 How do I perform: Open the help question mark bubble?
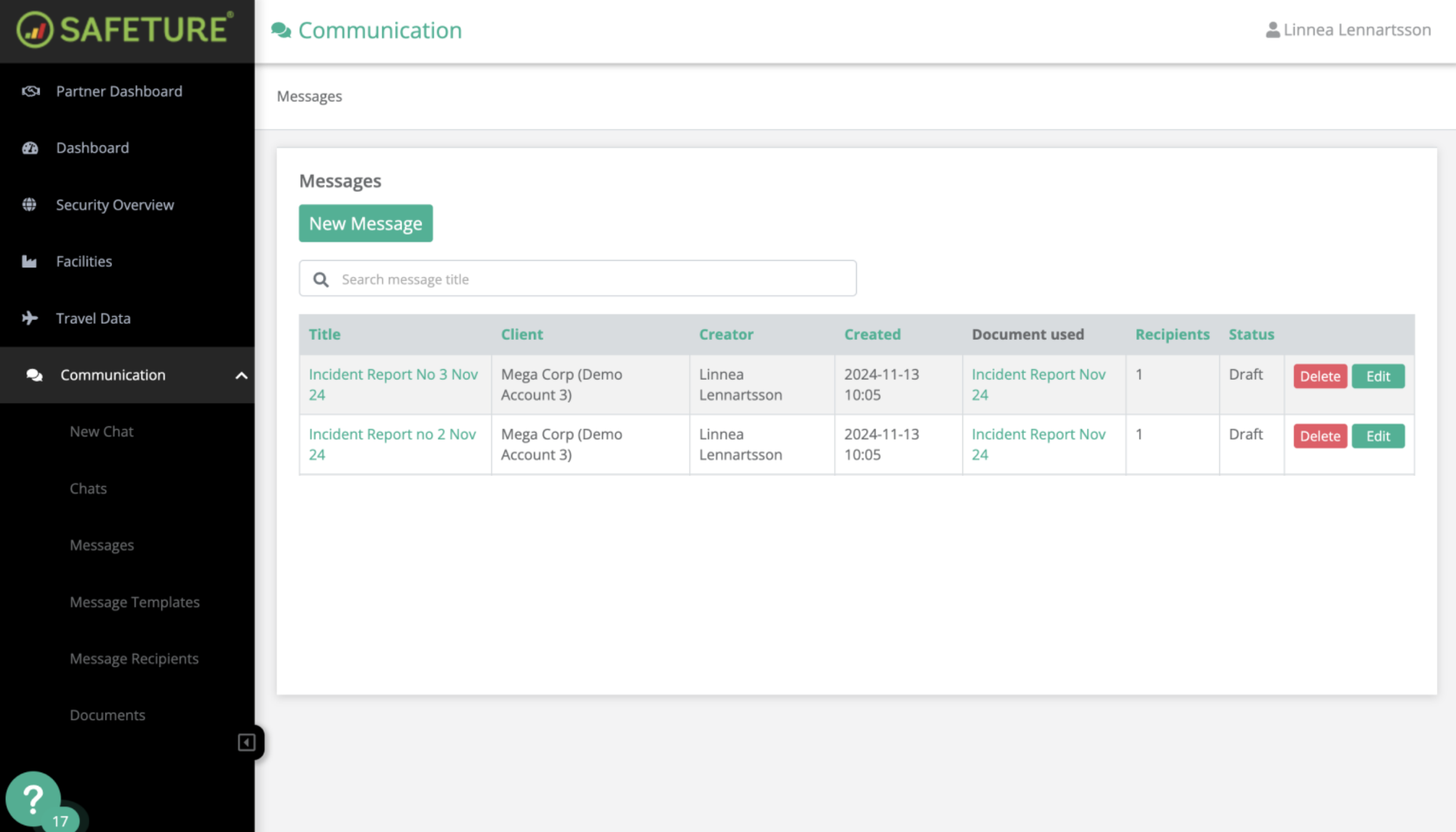click(x=34, y=798)
